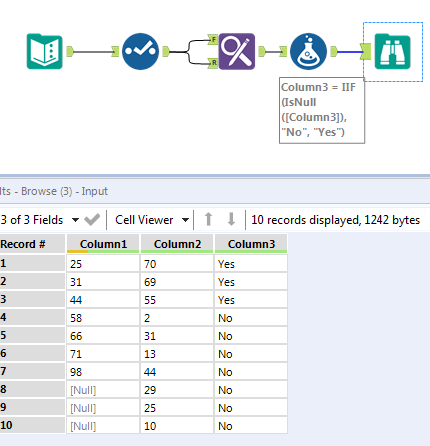Click Column1 cell with value 71

point(103,354)
